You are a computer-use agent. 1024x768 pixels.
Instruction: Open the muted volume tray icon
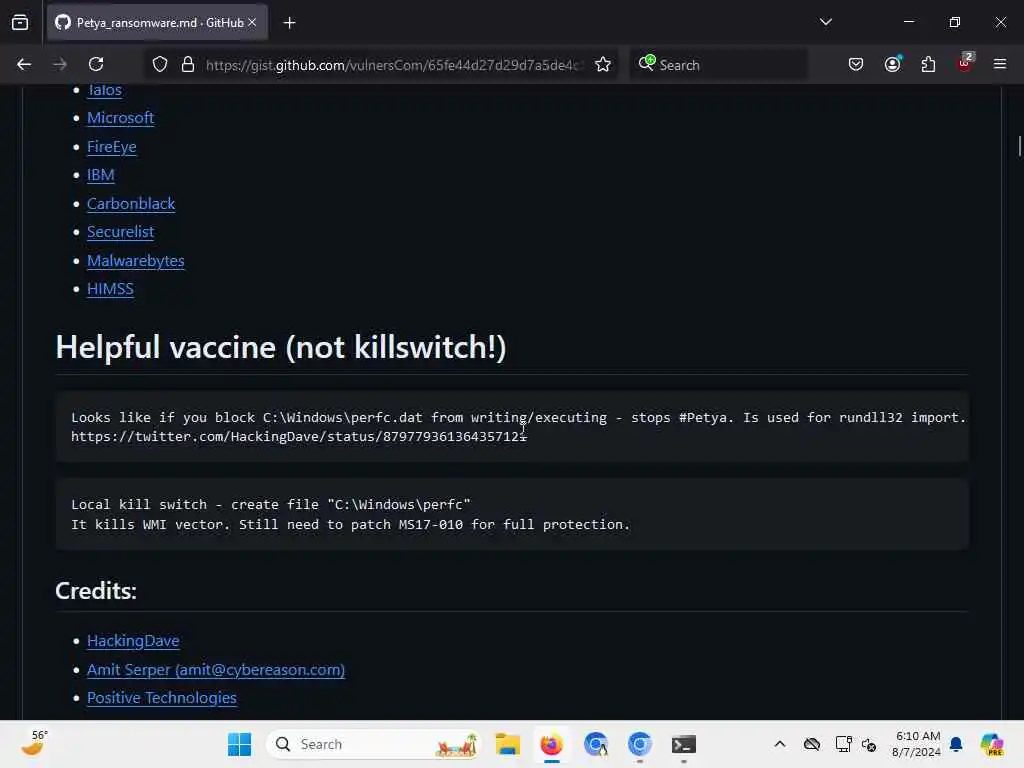pos(869,744)
